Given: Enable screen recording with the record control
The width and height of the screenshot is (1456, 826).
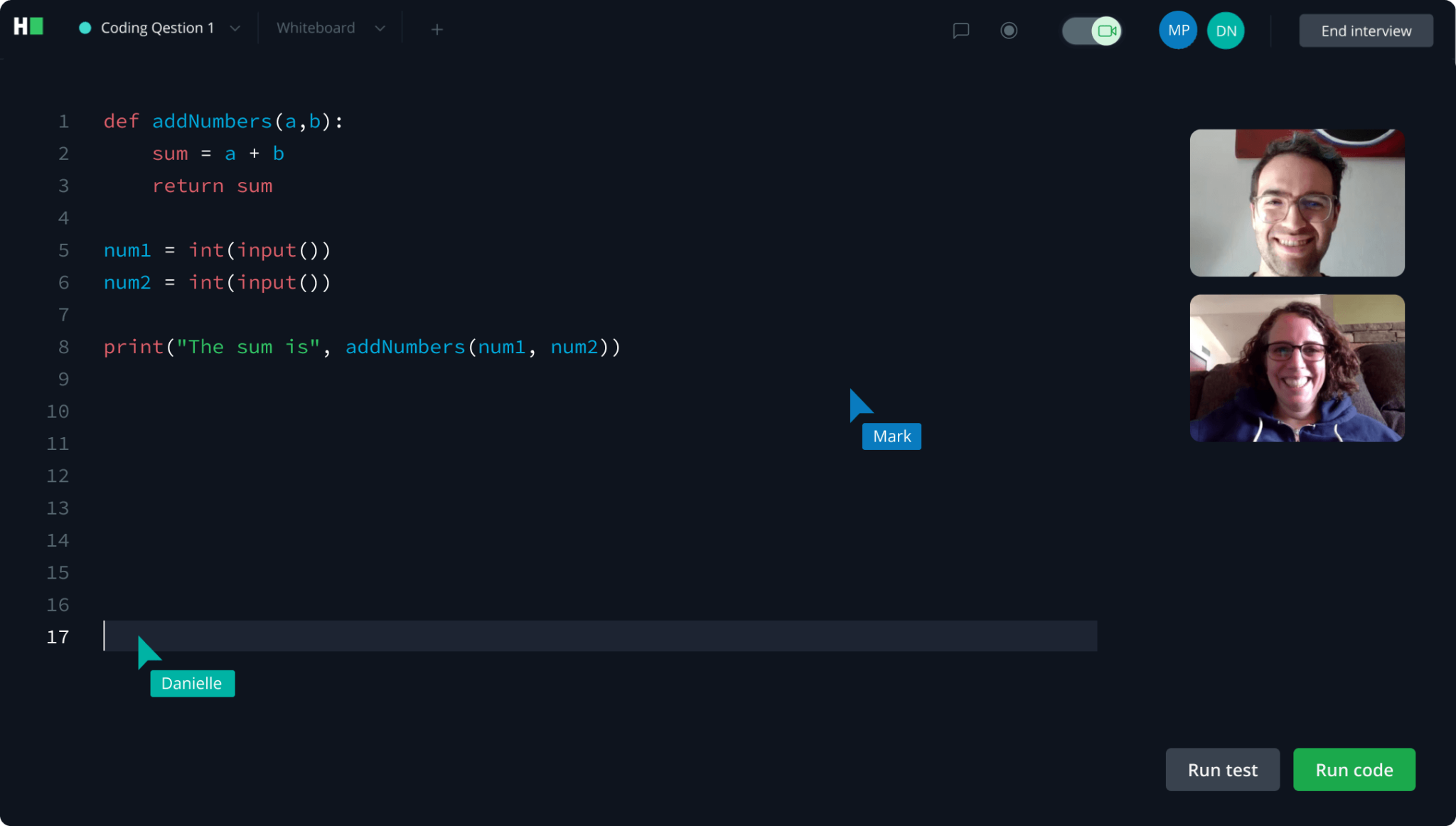Looking at the screenshot, I should (1009, 31).
